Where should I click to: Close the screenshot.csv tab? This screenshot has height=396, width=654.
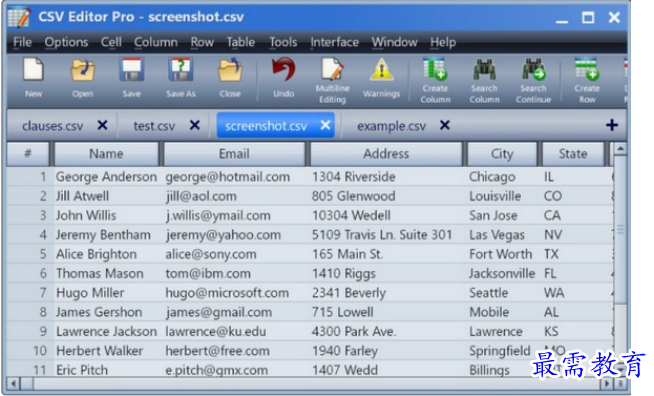click(326, 125)
